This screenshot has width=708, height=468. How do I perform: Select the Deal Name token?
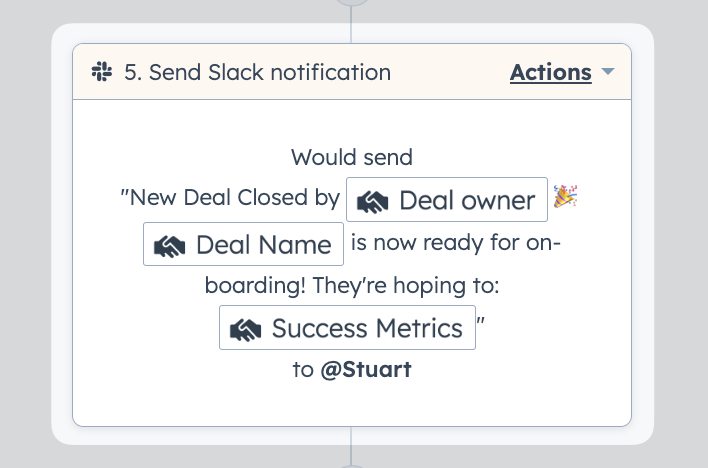click(x=243, y=244)
